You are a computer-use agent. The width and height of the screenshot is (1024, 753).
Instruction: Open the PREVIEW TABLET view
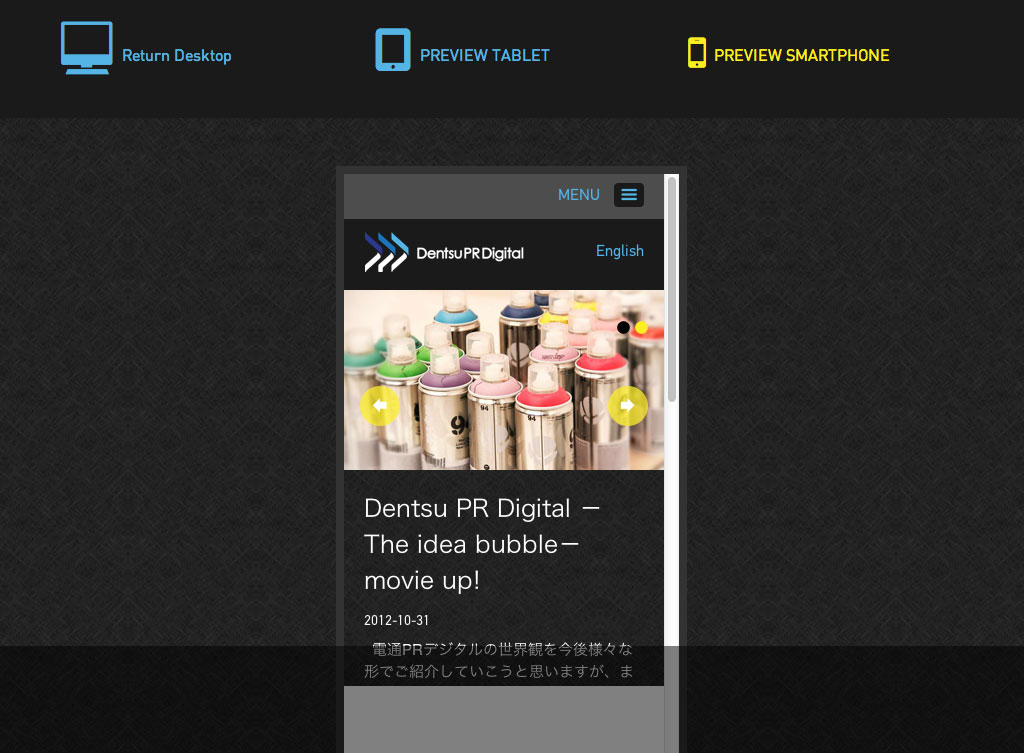coord(485,56)
